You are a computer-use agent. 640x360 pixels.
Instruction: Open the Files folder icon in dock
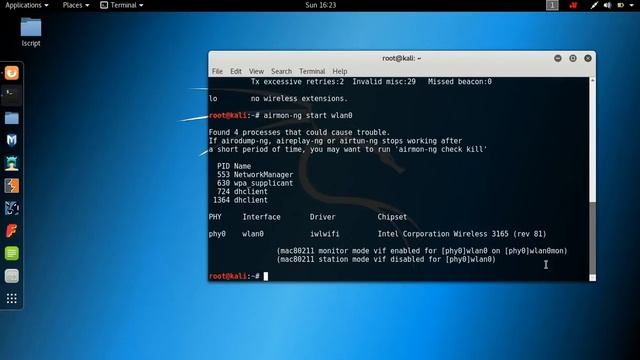[x=11, y=118]
